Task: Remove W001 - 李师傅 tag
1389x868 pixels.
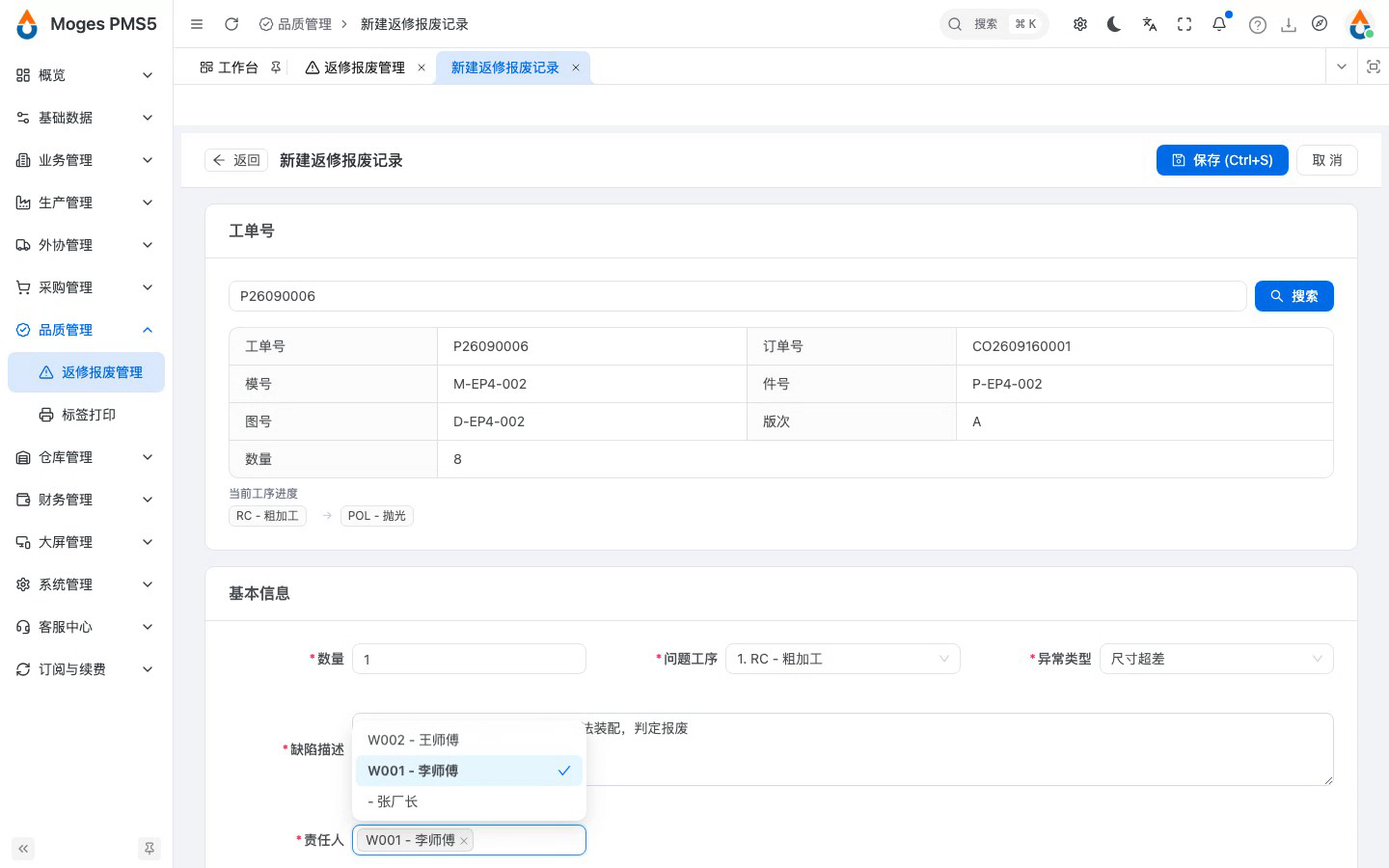Action: point(464,841)
